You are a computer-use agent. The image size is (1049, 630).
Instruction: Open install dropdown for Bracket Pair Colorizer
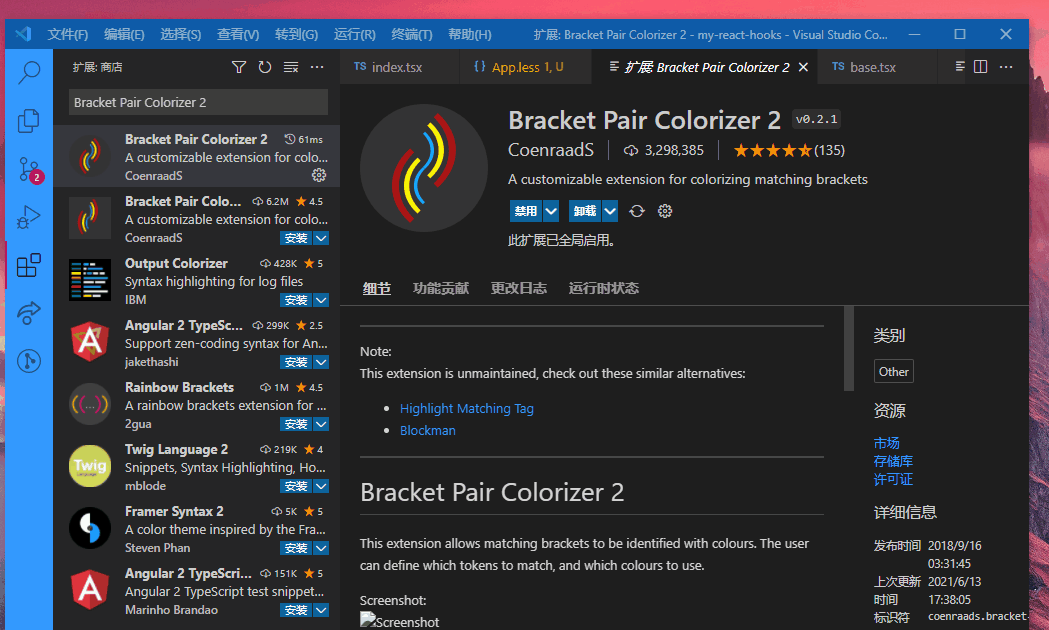[x=321, y=238]
